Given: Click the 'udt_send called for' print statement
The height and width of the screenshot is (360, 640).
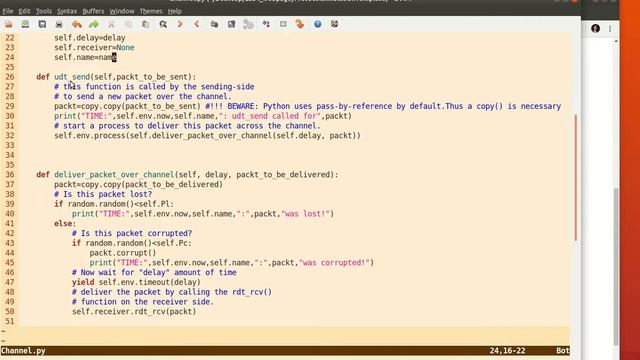Looking at the screenshot, I should [203, 116].
